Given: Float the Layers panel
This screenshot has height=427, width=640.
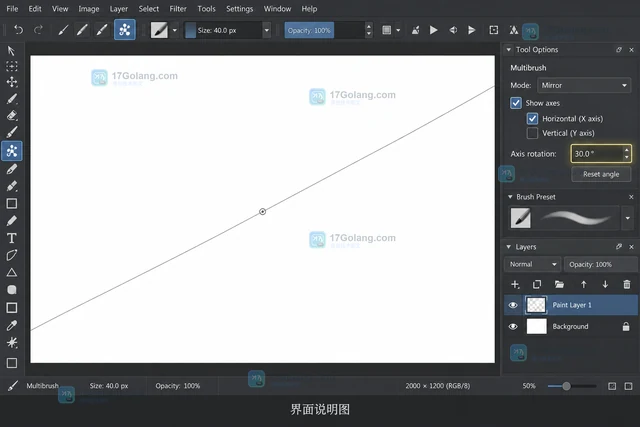Looking at the screenshot, I should click(619, 247).
